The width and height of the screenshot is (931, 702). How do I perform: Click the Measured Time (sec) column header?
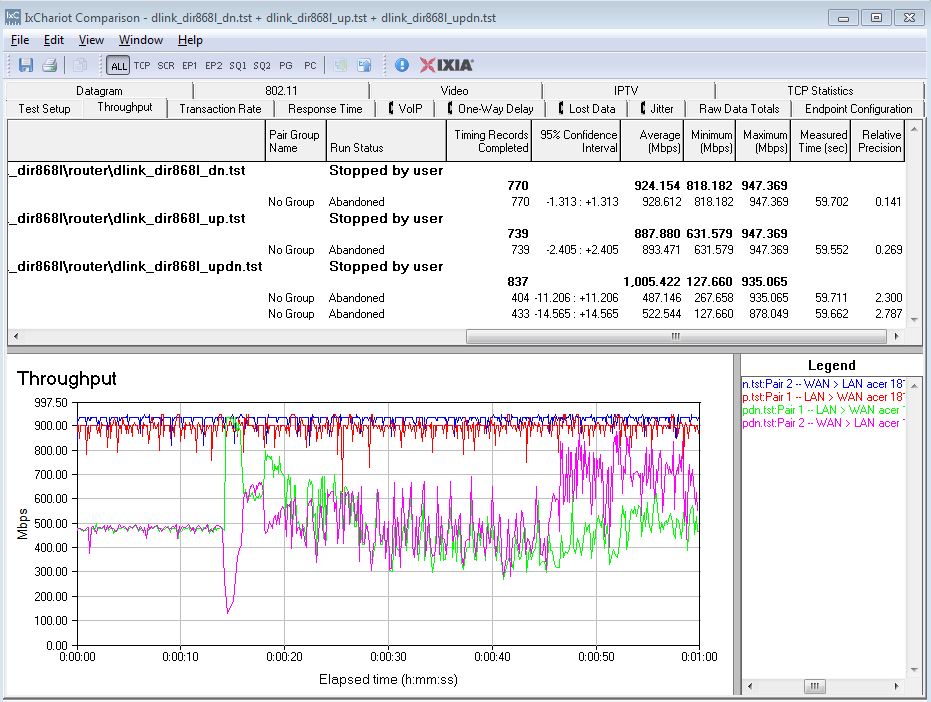[x=821, y=141]
